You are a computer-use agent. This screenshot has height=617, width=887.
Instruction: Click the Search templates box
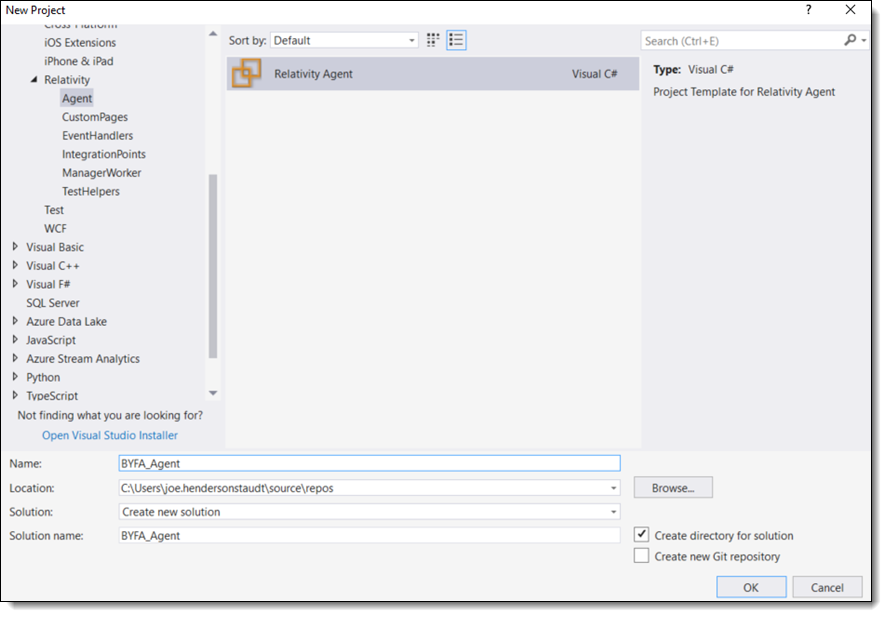[742, 41]
